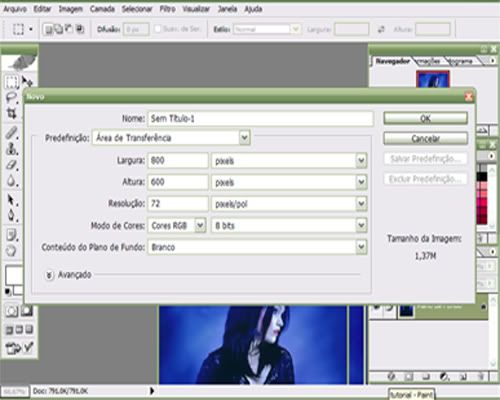Select the Move tool in toolbox
Image resolution: width=500 pixels, height=400 pixels.
coord(27,81)
